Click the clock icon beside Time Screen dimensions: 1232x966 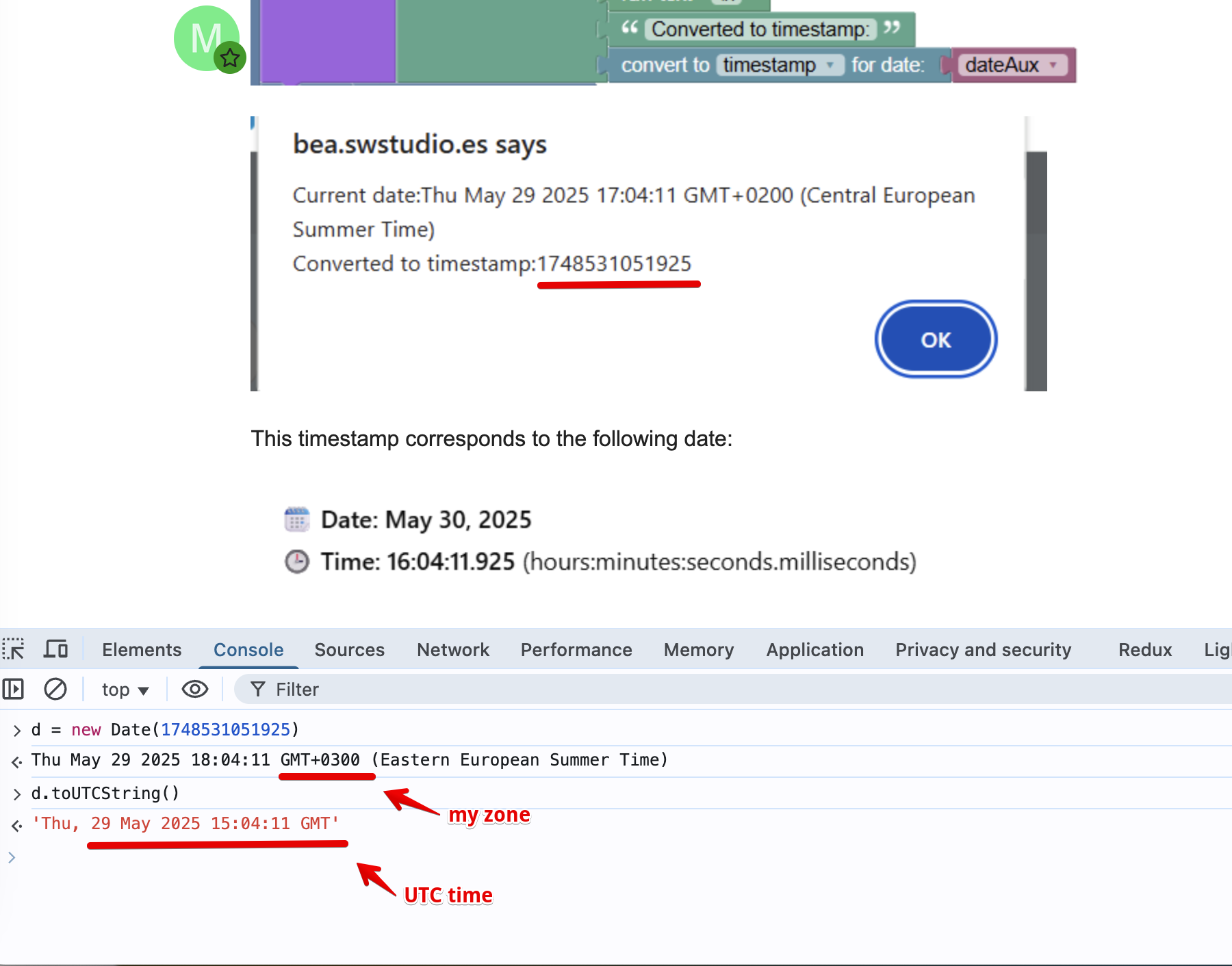point(297,562)
